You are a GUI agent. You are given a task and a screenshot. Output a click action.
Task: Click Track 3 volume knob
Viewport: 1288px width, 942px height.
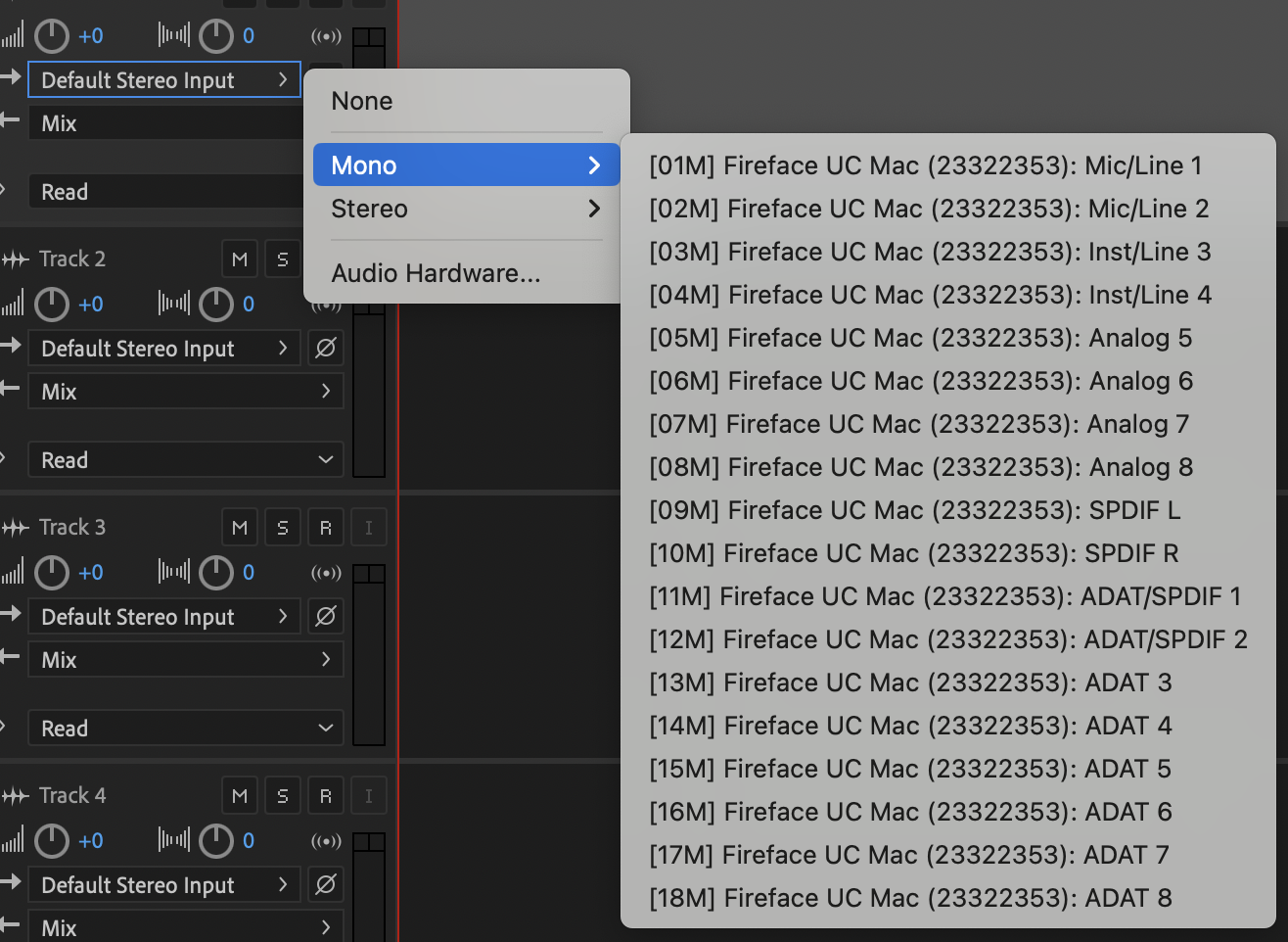(x=52, y=573)
